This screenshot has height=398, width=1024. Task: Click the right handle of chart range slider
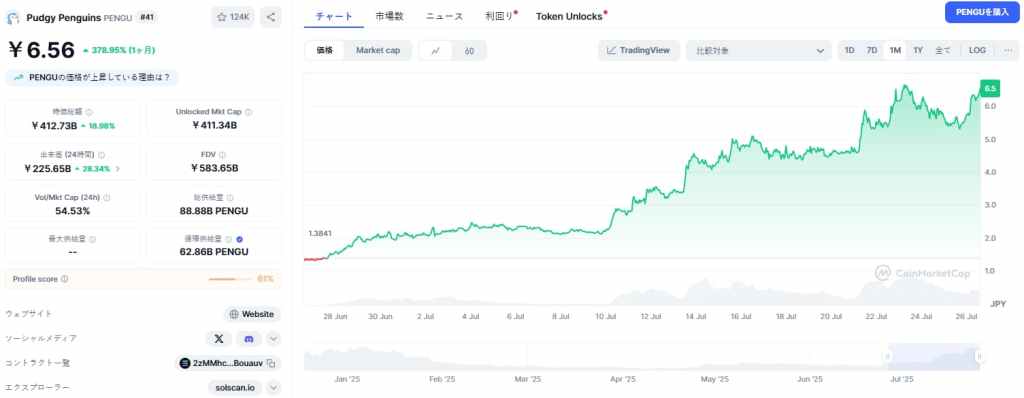980,356
